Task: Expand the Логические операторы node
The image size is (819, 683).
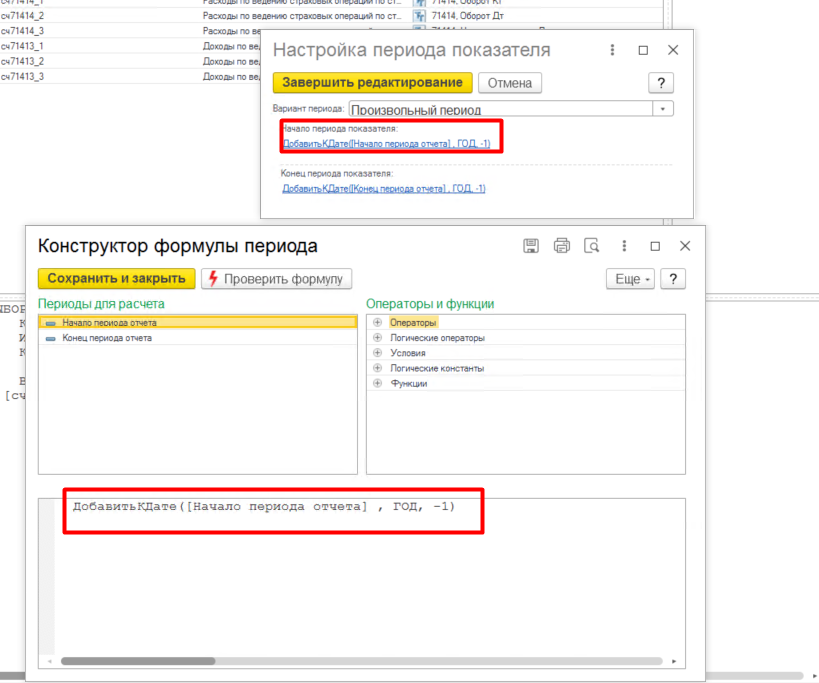Action: [377, 338]
